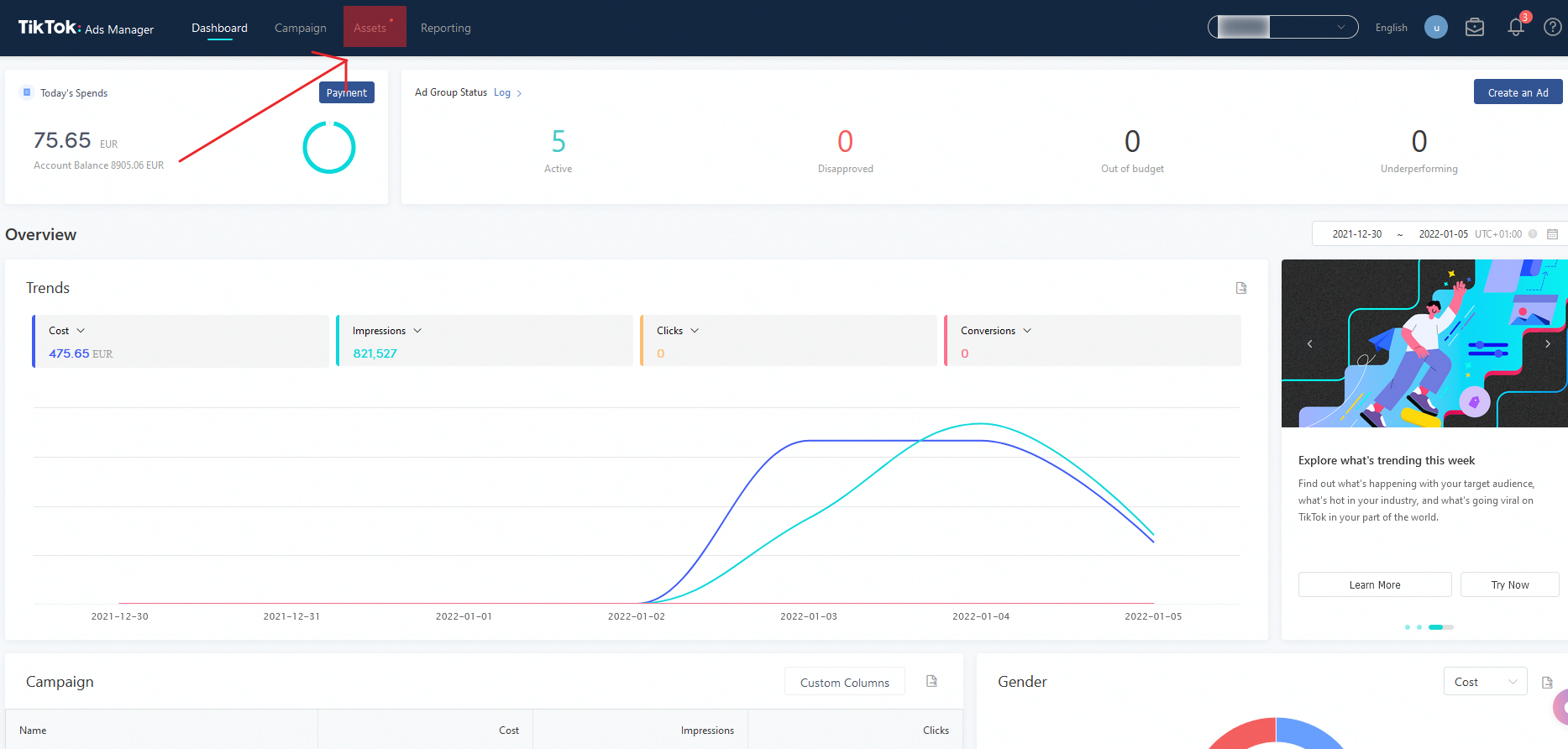The width and height of the screenshot is (1568, 749).
Task: Click the Out of budget count
Action: [1132, 141]
